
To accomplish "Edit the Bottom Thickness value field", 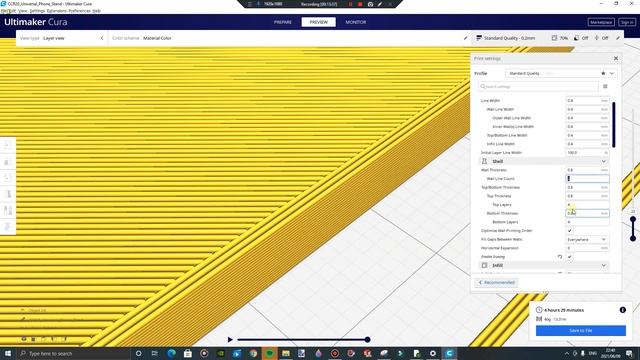I will pyautogui.click(x=587, y=213).
